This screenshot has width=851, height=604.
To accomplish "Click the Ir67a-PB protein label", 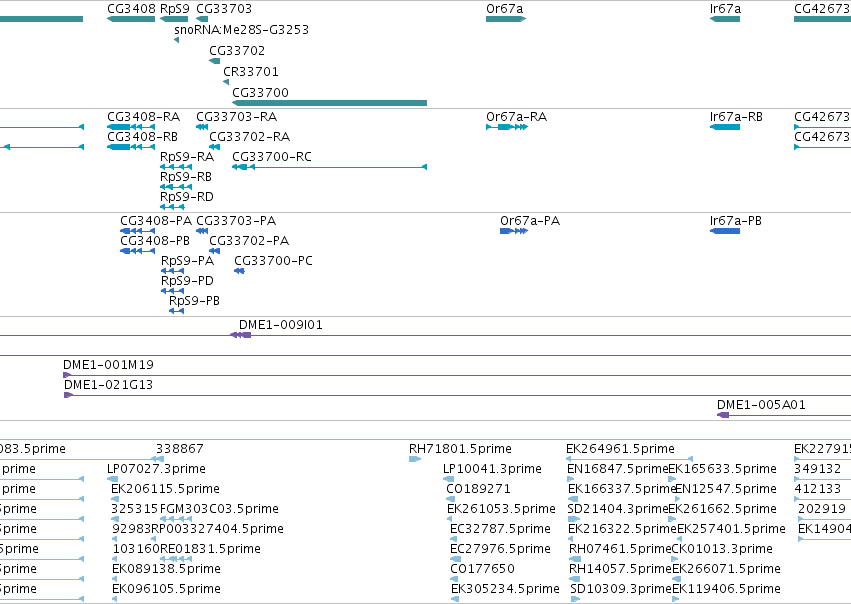I will point(736,221).
